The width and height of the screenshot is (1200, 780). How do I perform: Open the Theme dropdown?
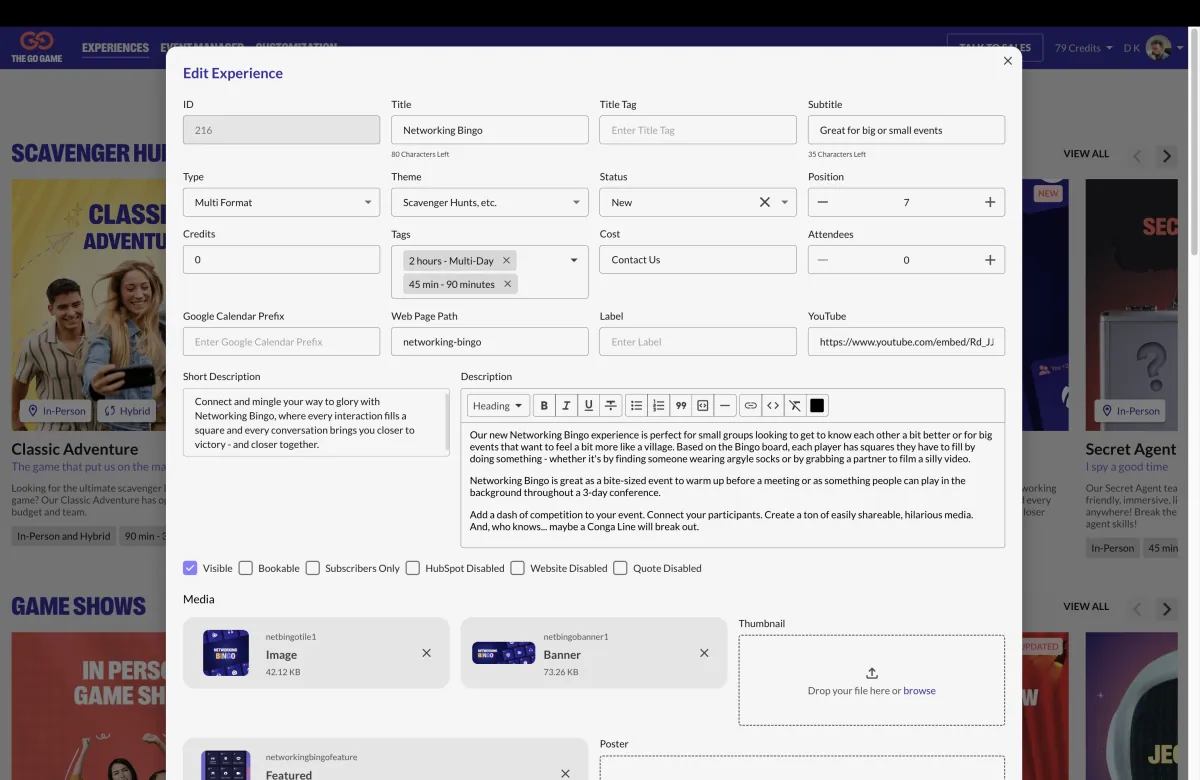(490, 202)
